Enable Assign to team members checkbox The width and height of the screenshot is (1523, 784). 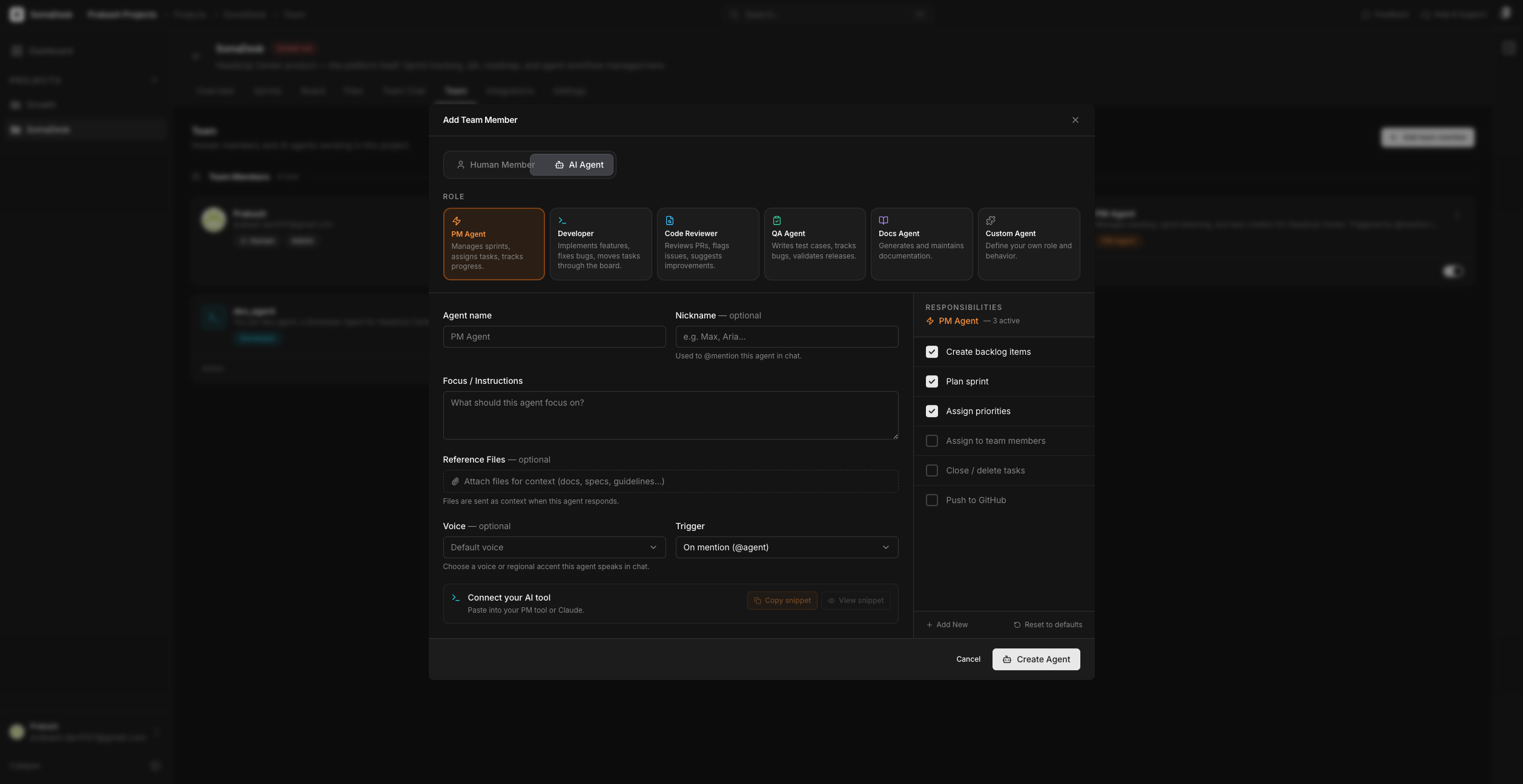(931, 441)
